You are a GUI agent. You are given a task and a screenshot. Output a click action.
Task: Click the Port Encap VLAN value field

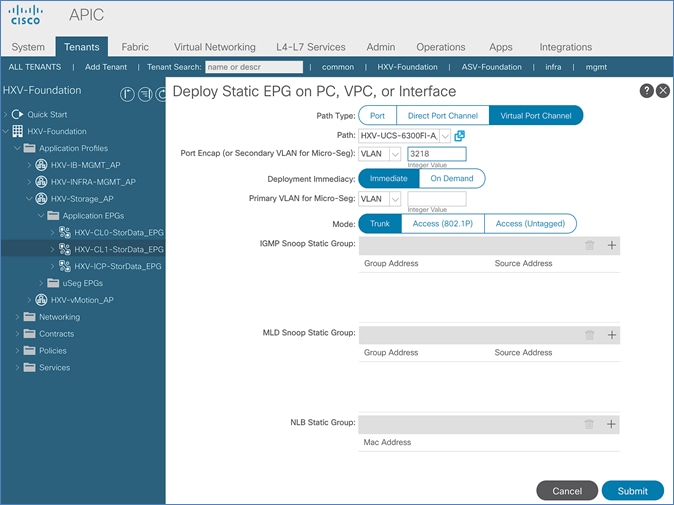(436, 154)
